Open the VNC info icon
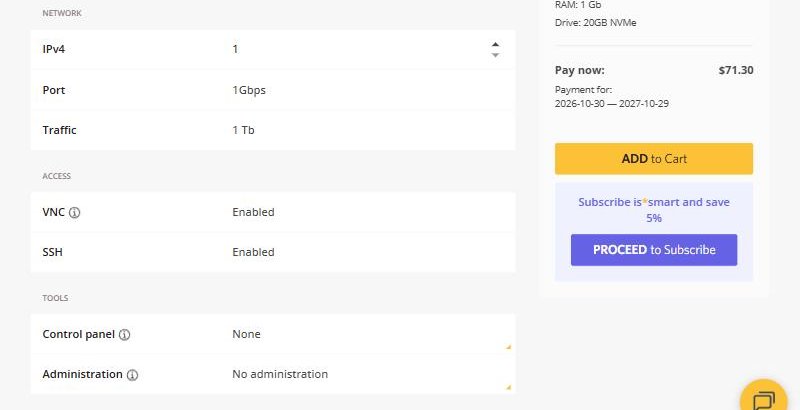 click(74, 213)
